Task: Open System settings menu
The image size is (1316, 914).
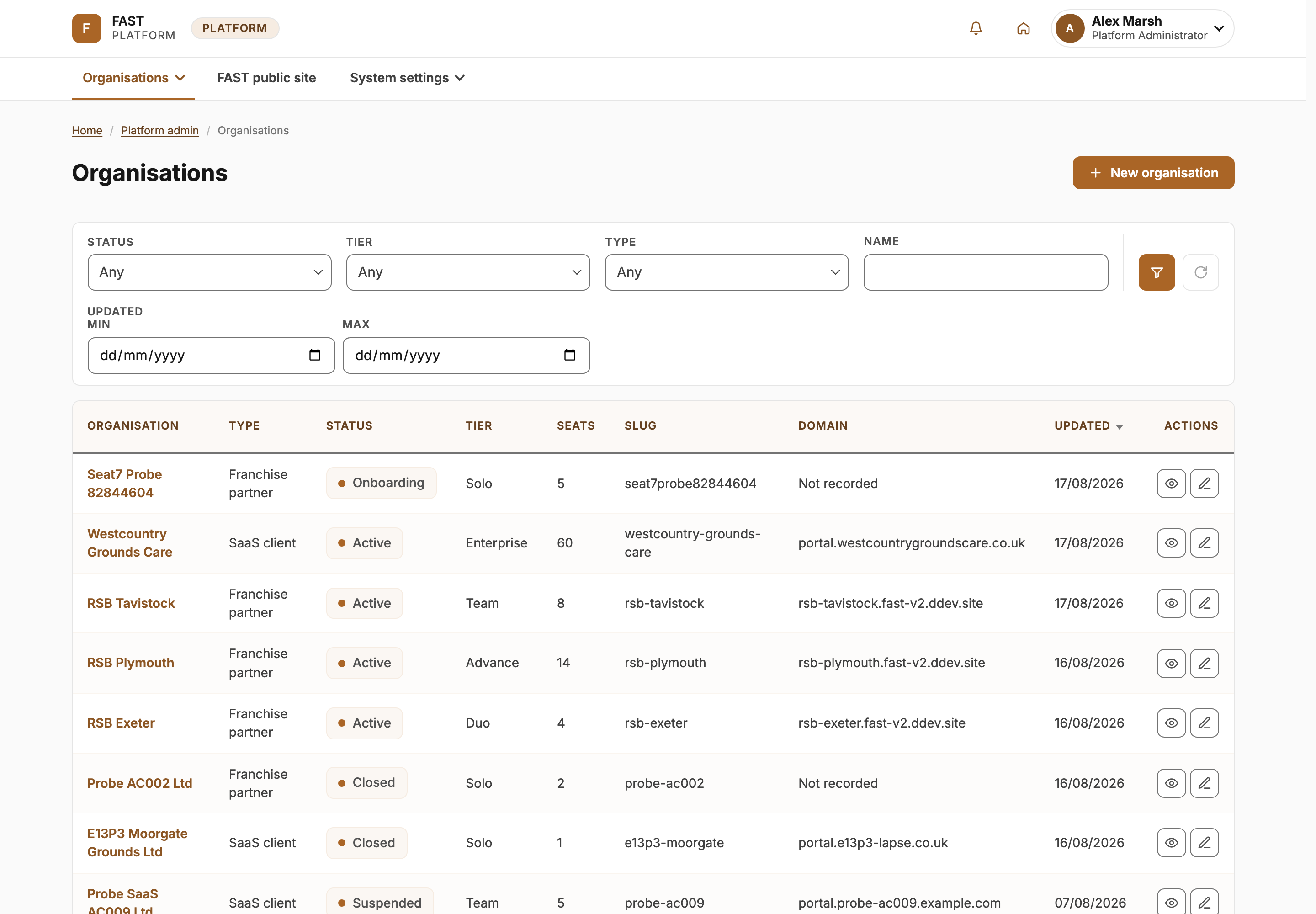Action: pyautogui.click(x=407, y=78)
